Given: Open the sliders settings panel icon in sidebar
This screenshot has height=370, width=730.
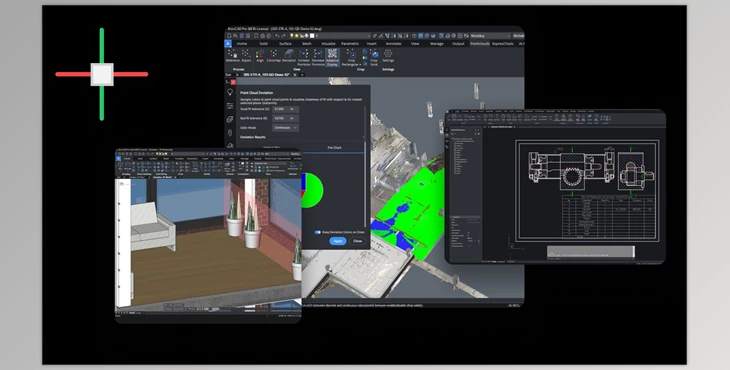Looking at the screenshot, I should [x=230, y=106].
